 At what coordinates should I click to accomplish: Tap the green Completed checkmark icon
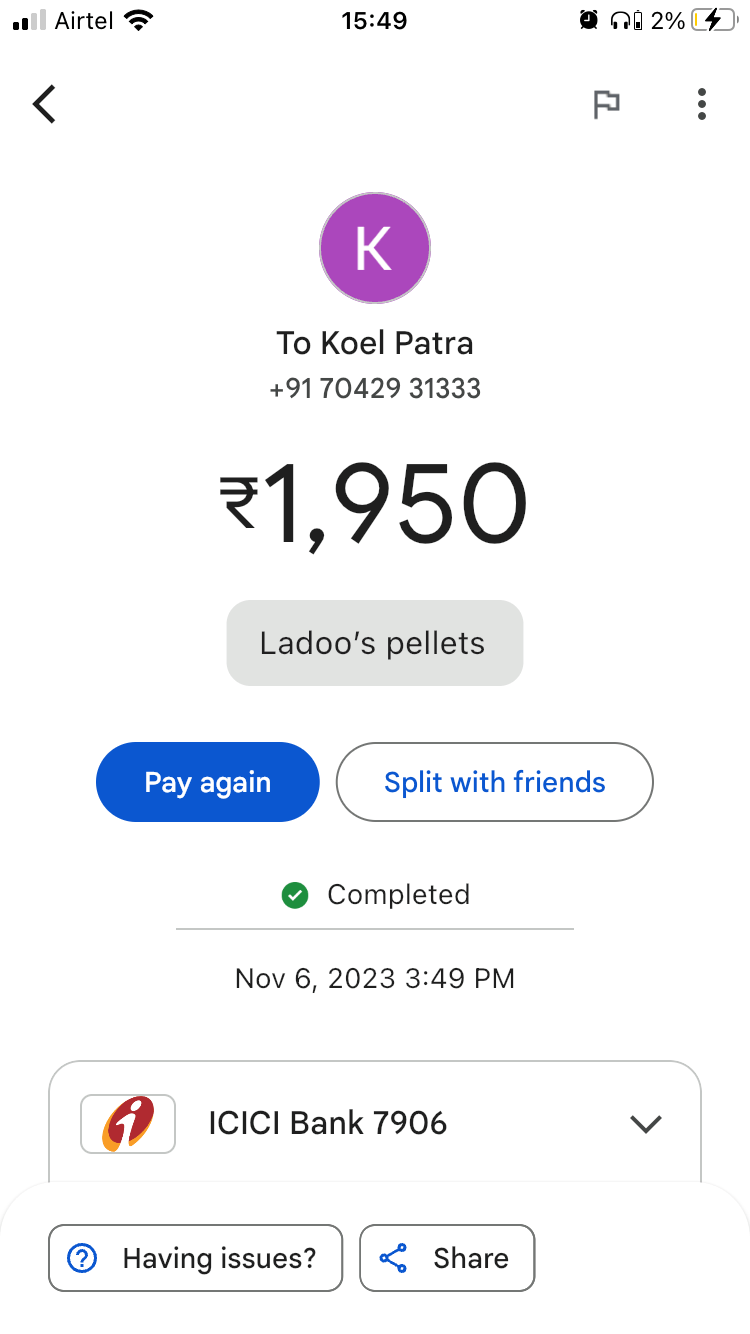tap(295, 895)
